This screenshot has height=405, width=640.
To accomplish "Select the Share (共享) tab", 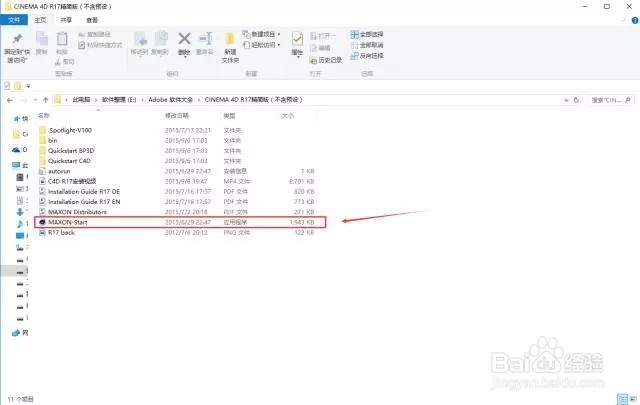I will 66,20.
